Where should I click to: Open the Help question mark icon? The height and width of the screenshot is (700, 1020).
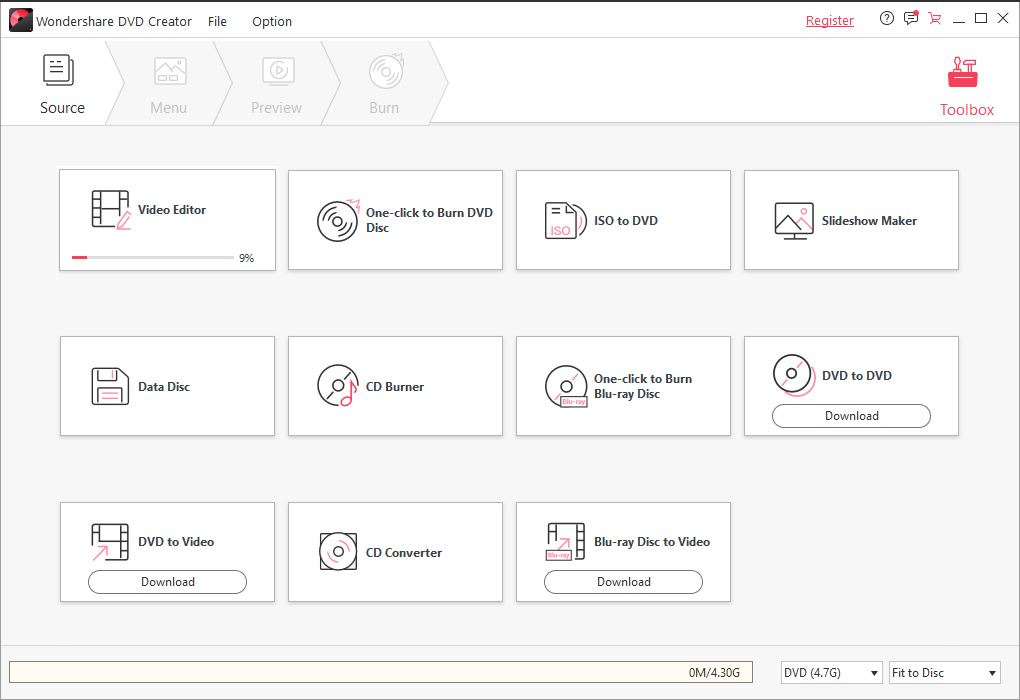(887, 18)
